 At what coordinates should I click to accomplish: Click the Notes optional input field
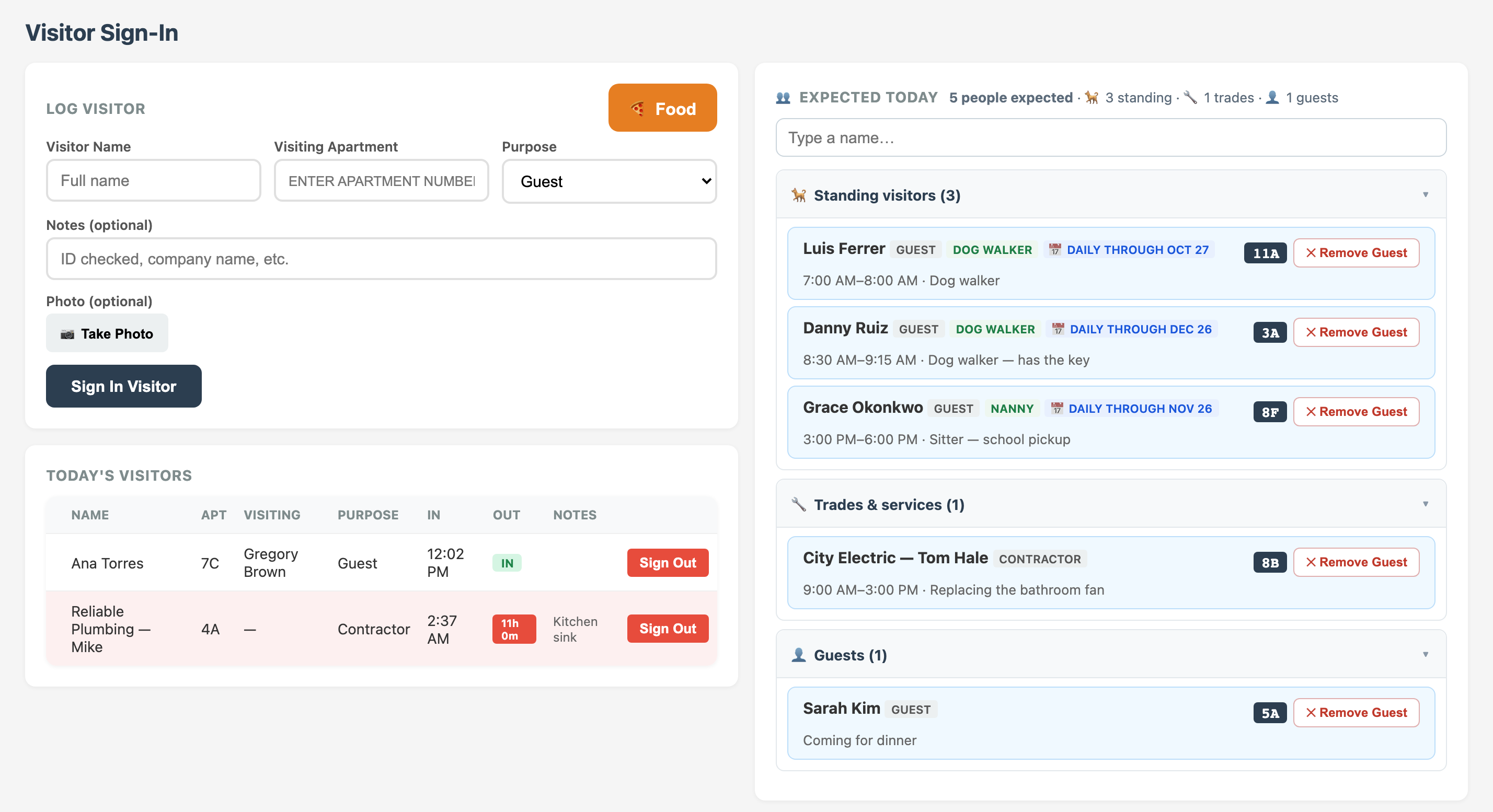click(x=381, y=259)
